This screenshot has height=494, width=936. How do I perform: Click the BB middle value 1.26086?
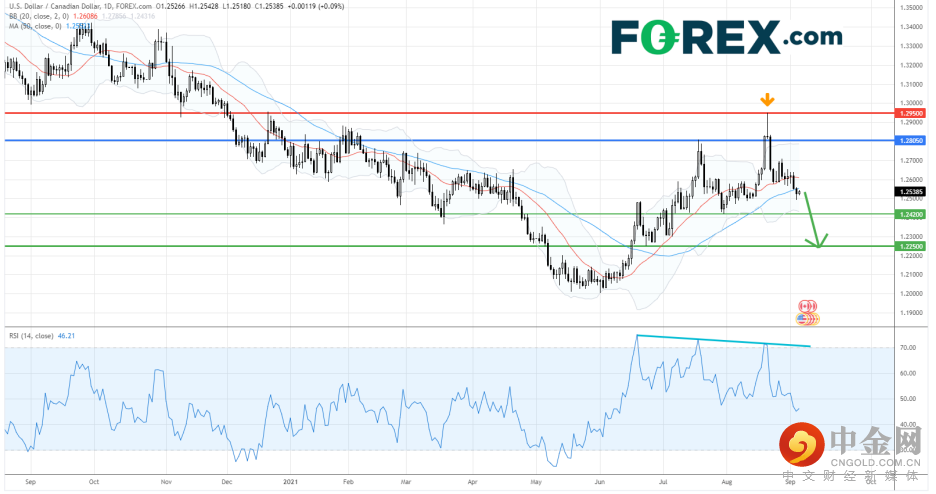point(85,16)
